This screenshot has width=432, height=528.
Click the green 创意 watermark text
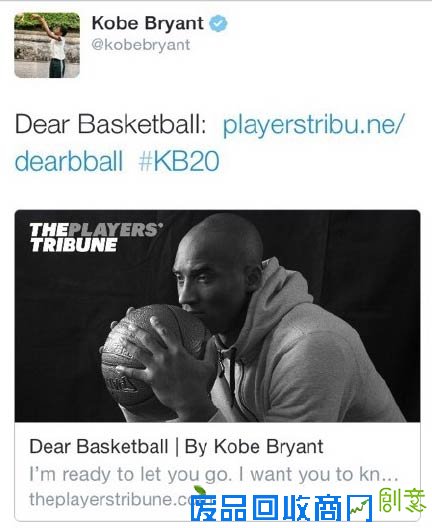click(400, 500)
